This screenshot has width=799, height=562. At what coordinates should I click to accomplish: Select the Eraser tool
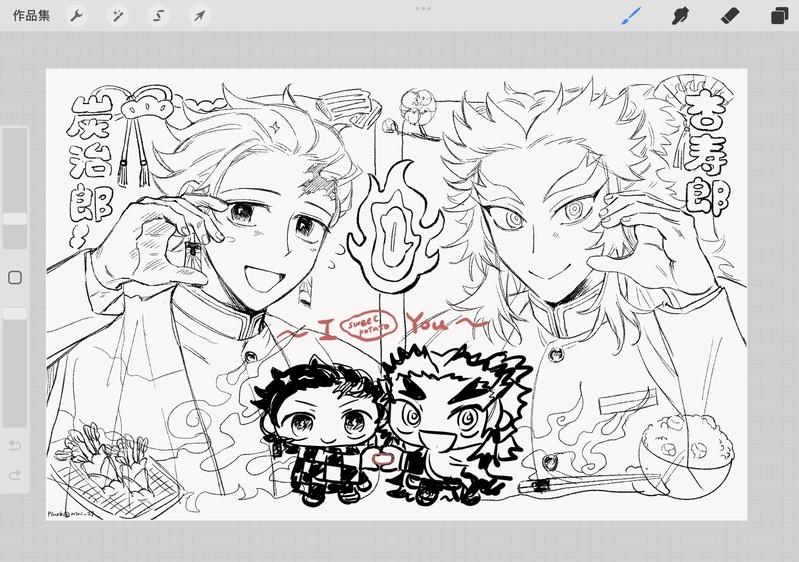pos(730,16)
